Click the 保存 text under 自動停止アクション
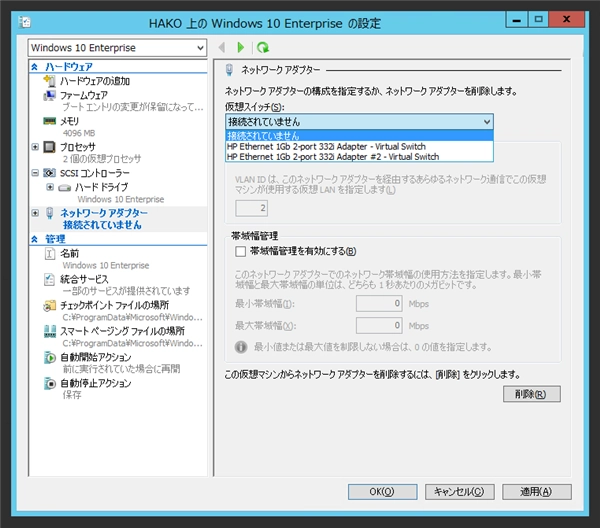Image resolution: width=600 pixels, height=528 pixels. tap(72, 395)
